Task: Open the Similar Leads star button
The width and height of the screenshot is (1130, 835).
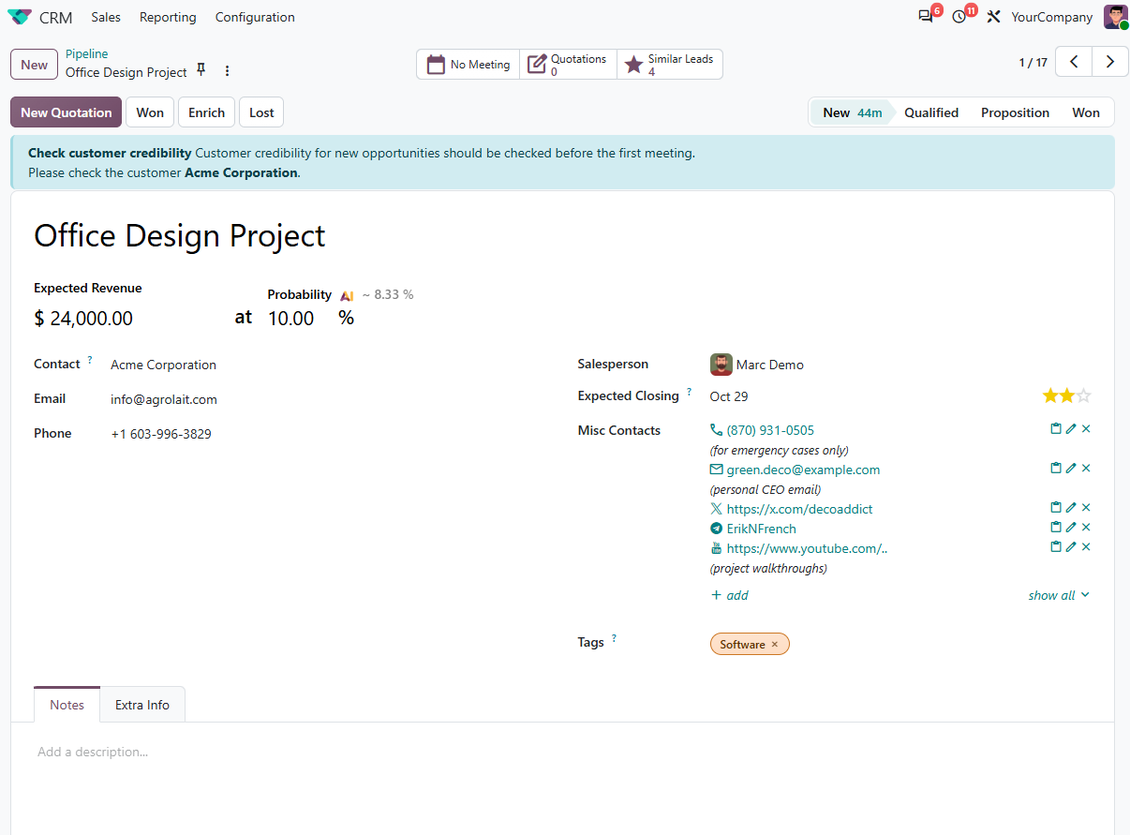Action: coord(669,64)
